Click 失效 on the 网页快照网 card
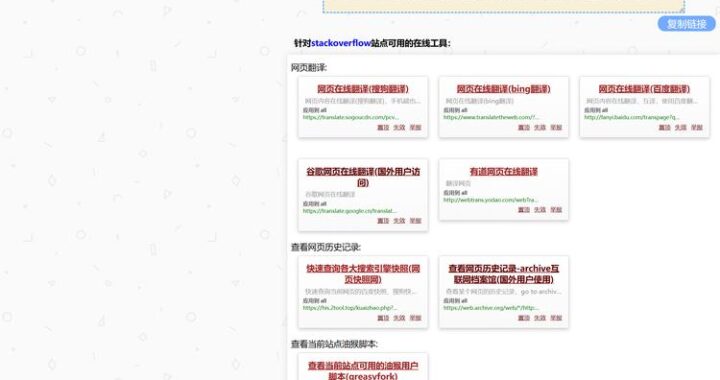 tap(399, 318)
